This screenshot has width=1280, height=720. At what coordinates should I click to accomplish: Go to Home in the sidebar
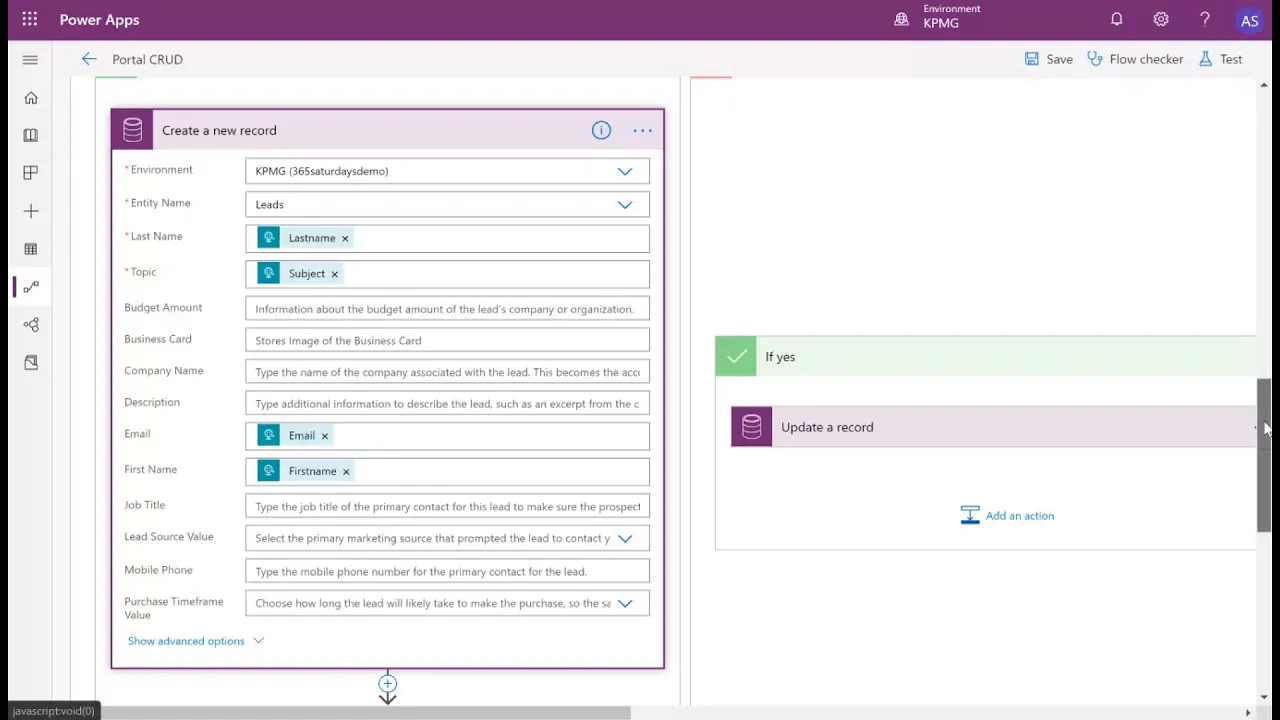point(31,98)
